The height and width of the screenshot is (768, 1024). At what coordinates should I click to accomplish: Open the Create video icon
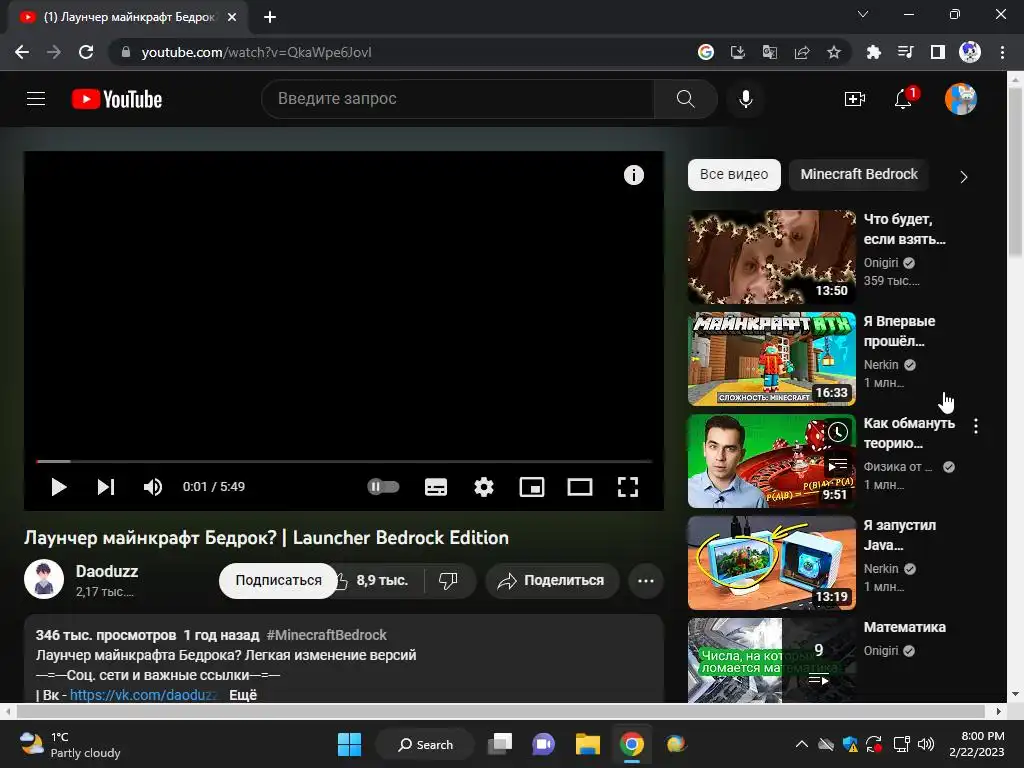854,99
